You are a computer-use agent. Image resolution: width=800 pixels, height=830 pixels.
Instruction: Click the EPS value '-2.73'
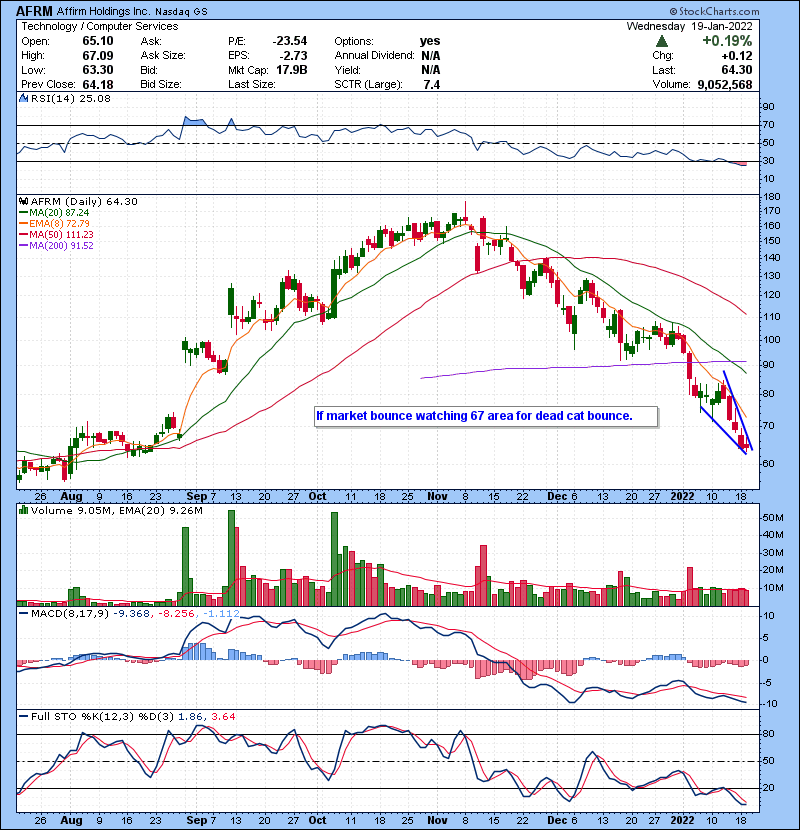[293, 55]
